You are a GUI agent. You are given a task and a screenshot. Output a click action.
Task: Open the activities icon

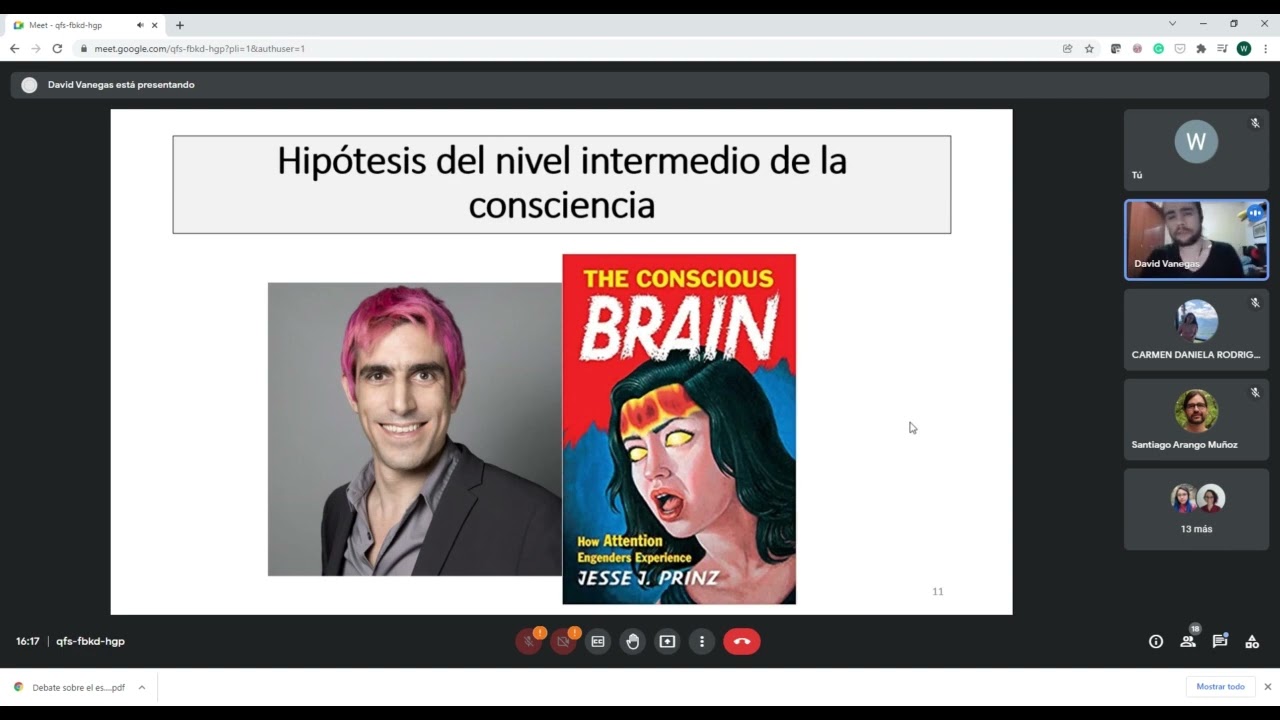[1252, 642]
